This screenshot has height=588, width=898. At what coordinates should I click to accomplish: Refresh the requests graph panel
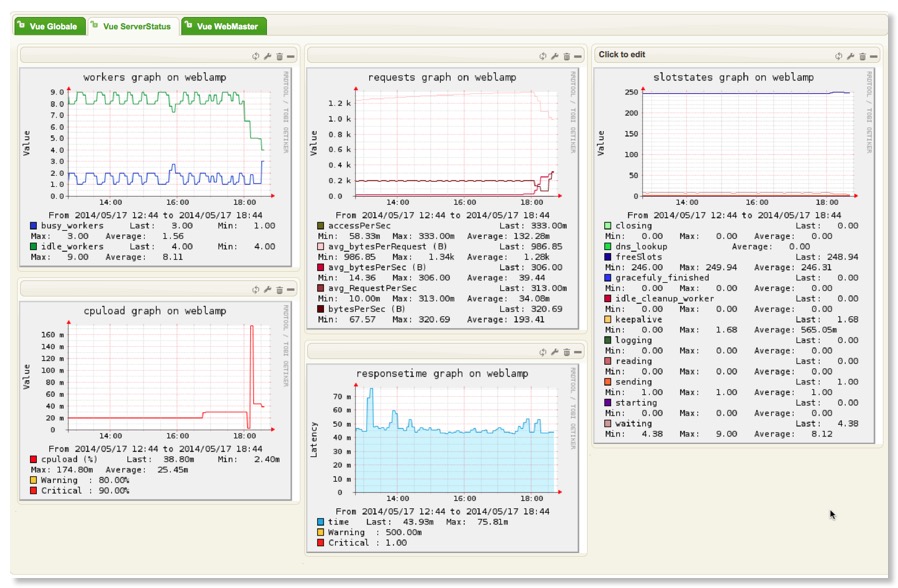[543, 56]
